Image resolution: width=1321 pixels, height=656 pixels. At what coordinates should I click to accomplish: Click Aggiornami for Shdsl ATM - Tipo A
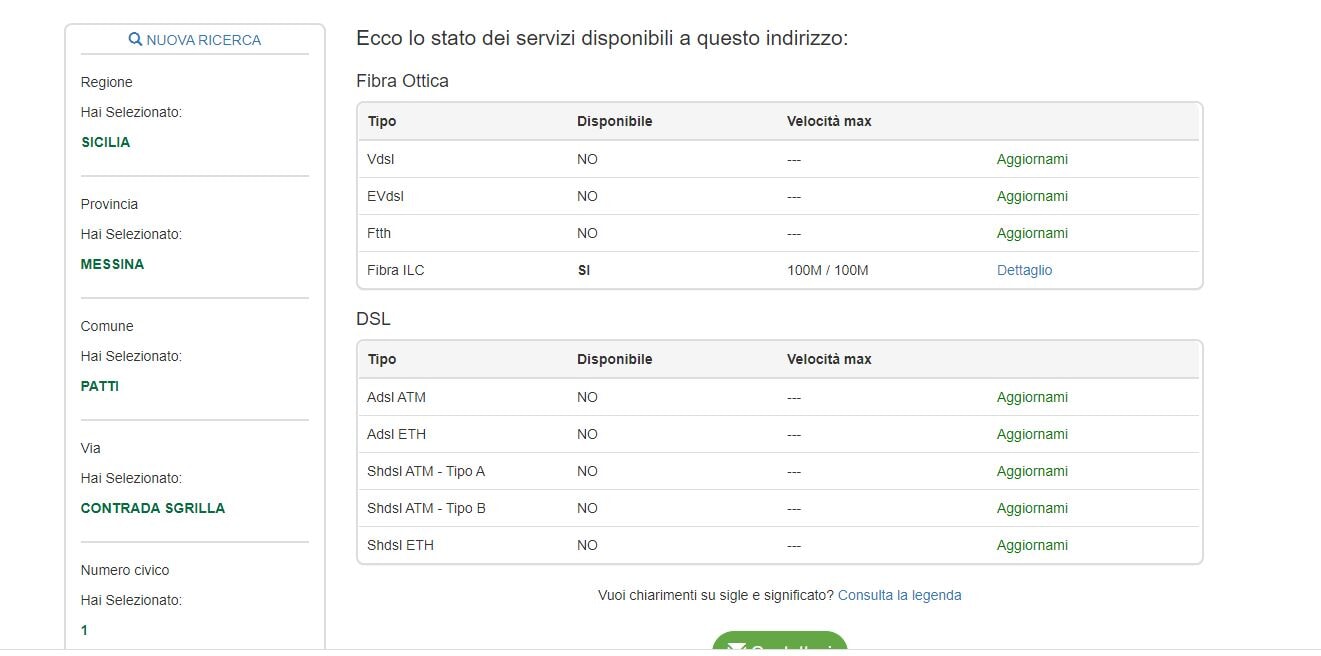[1032, 471]
